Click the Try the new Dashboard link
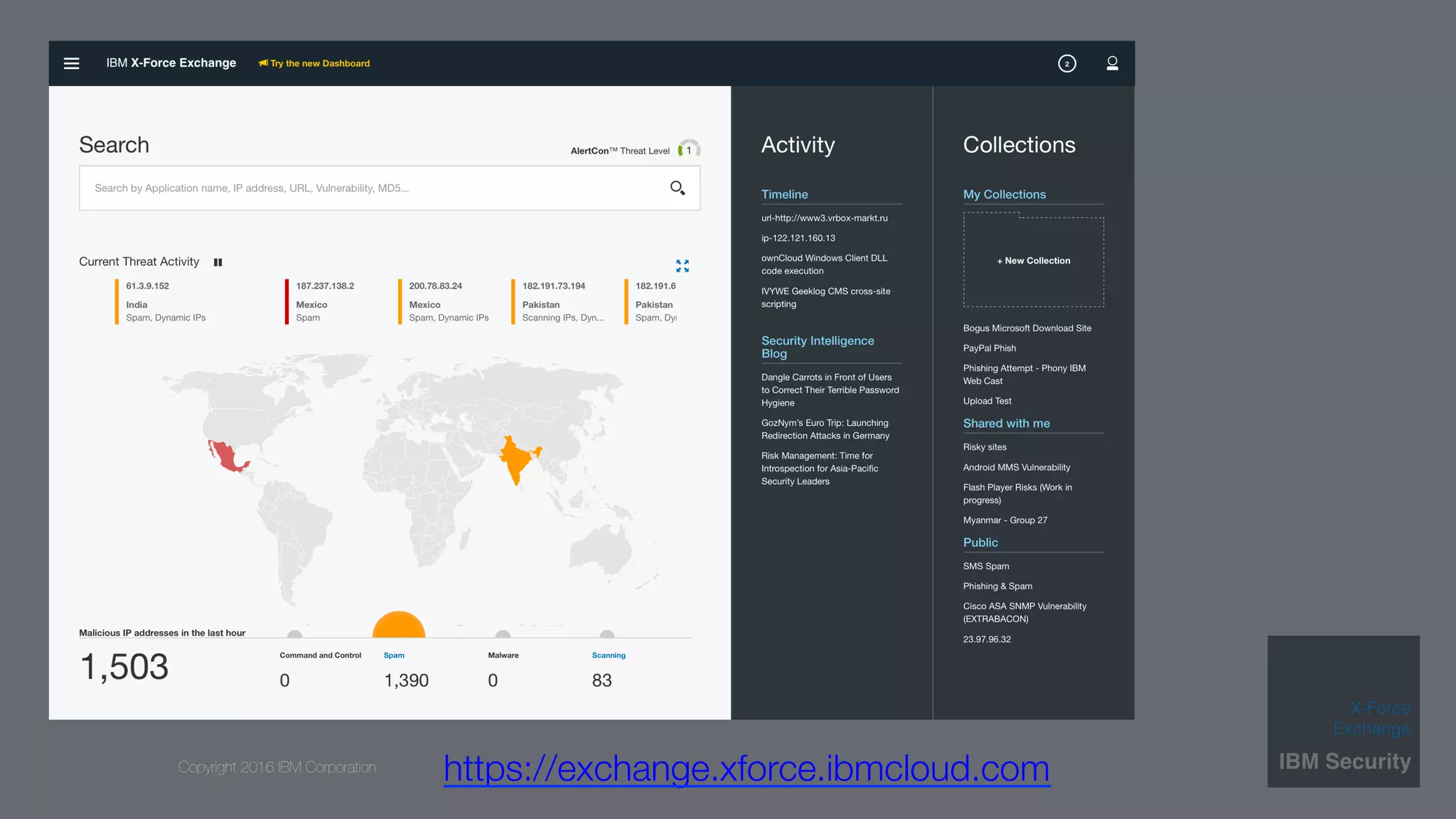The image size is (1456, 819). [320, 63]
